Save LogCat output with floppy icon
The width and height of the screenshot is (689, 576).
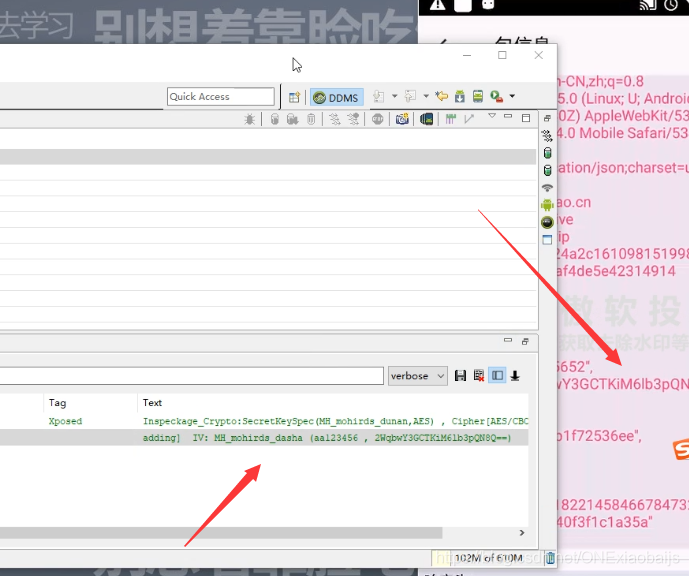[x=460, y=376]
